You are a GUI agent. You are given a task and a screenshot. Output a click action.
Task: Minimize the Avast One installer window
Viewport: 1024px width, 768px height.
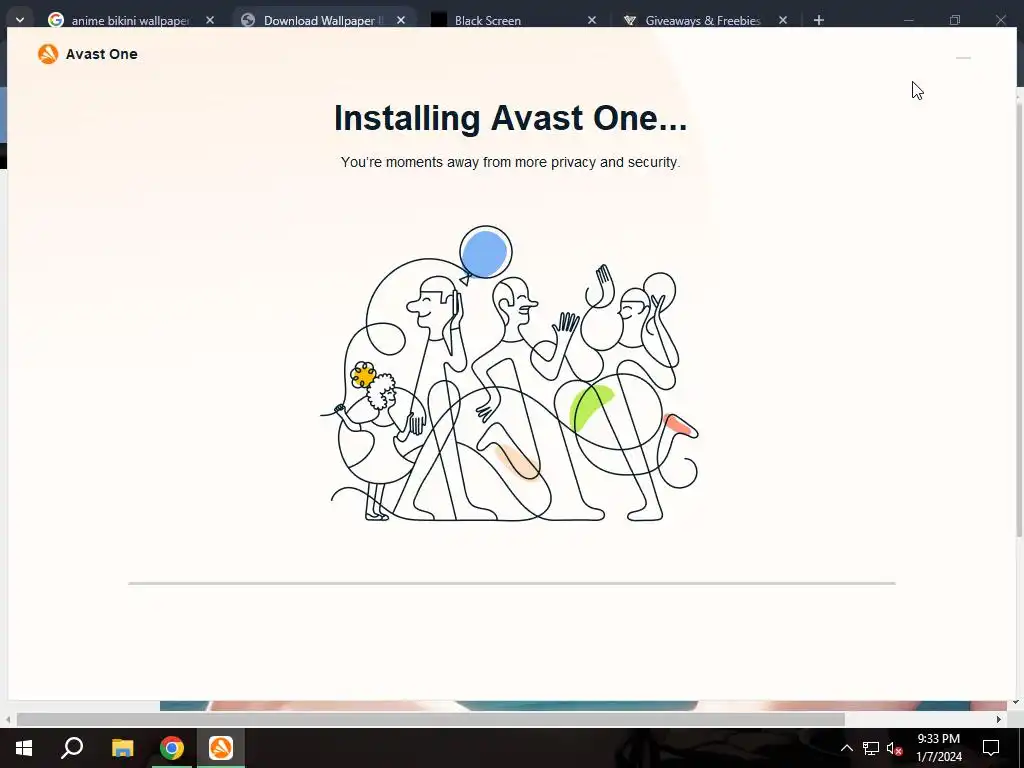(x=963, y=58)
